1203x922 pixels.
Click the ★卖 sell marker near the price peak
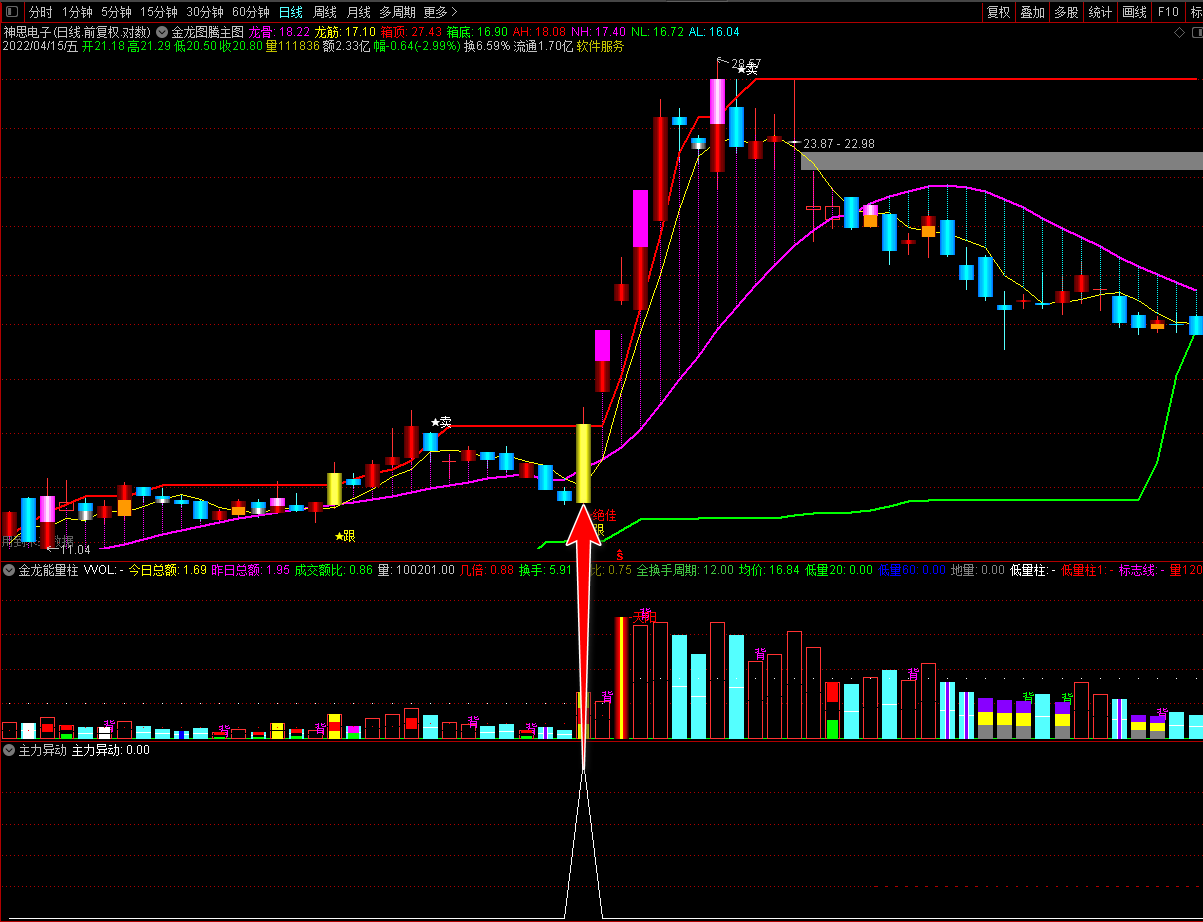click(747, 69)
